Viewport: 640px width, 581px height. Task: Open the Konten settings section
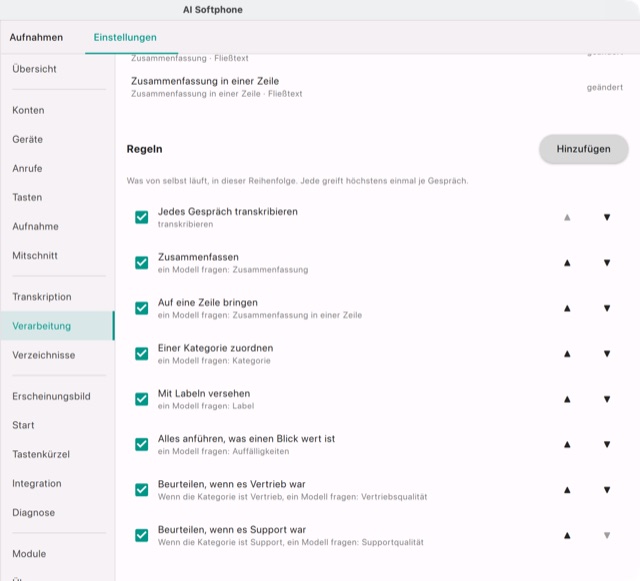[57, 110]
